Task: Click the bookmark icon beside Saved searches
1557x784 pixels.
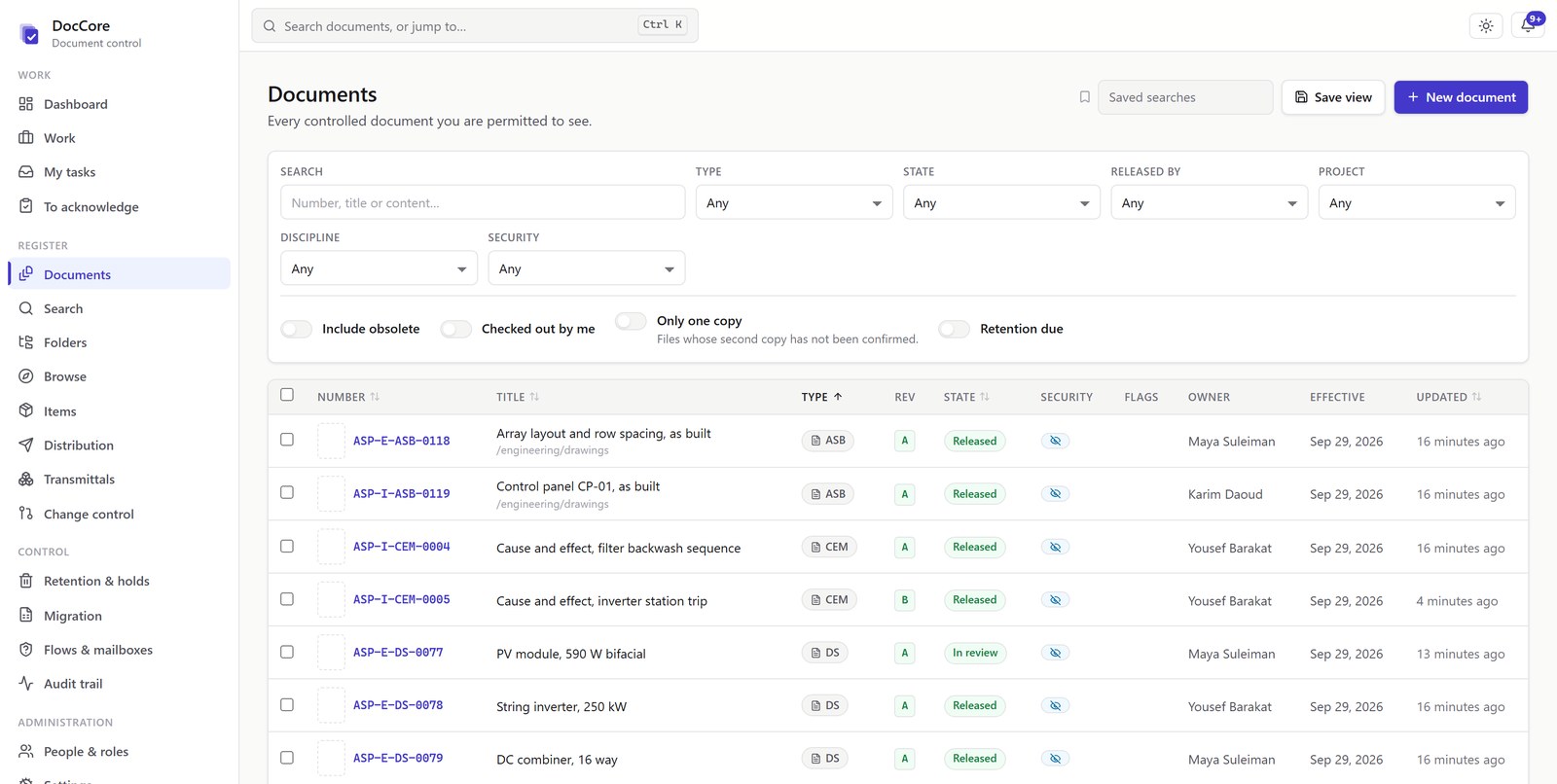Action: (x=1084, y=97)
